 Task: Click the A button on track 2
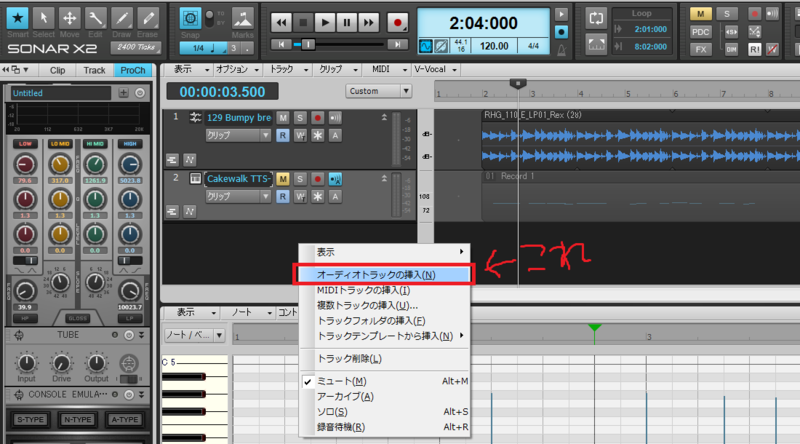pyautogui.click(x=335, y=196)
